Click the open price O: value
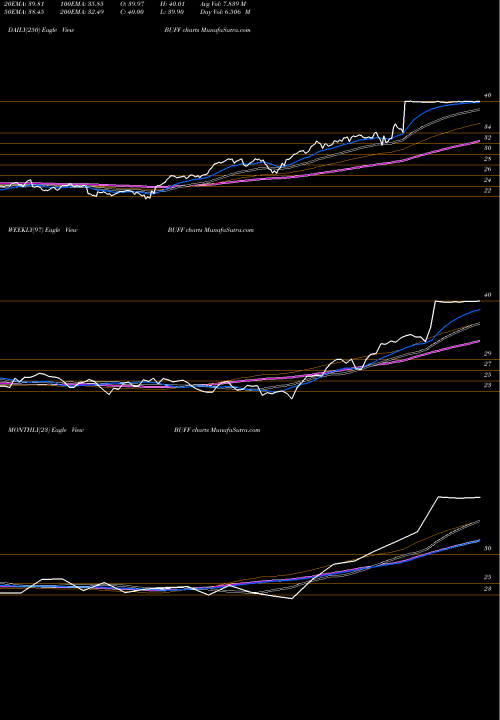The width and height of the screenshot is (500, 720). tap(134, 3)
